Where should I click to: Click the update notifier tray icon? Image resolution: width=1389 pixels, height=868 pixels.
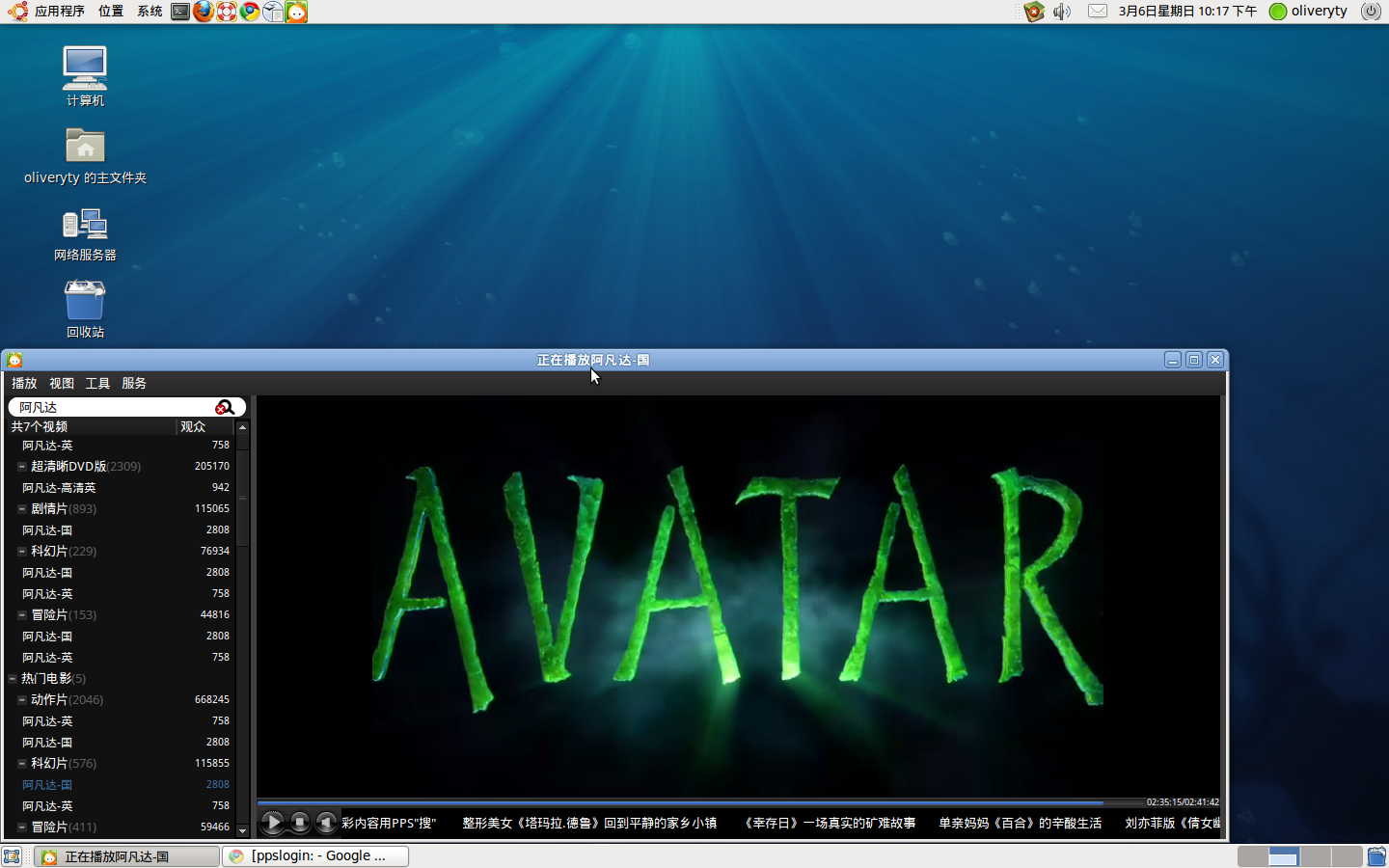pyautogui.click(x=1034, y=12)
